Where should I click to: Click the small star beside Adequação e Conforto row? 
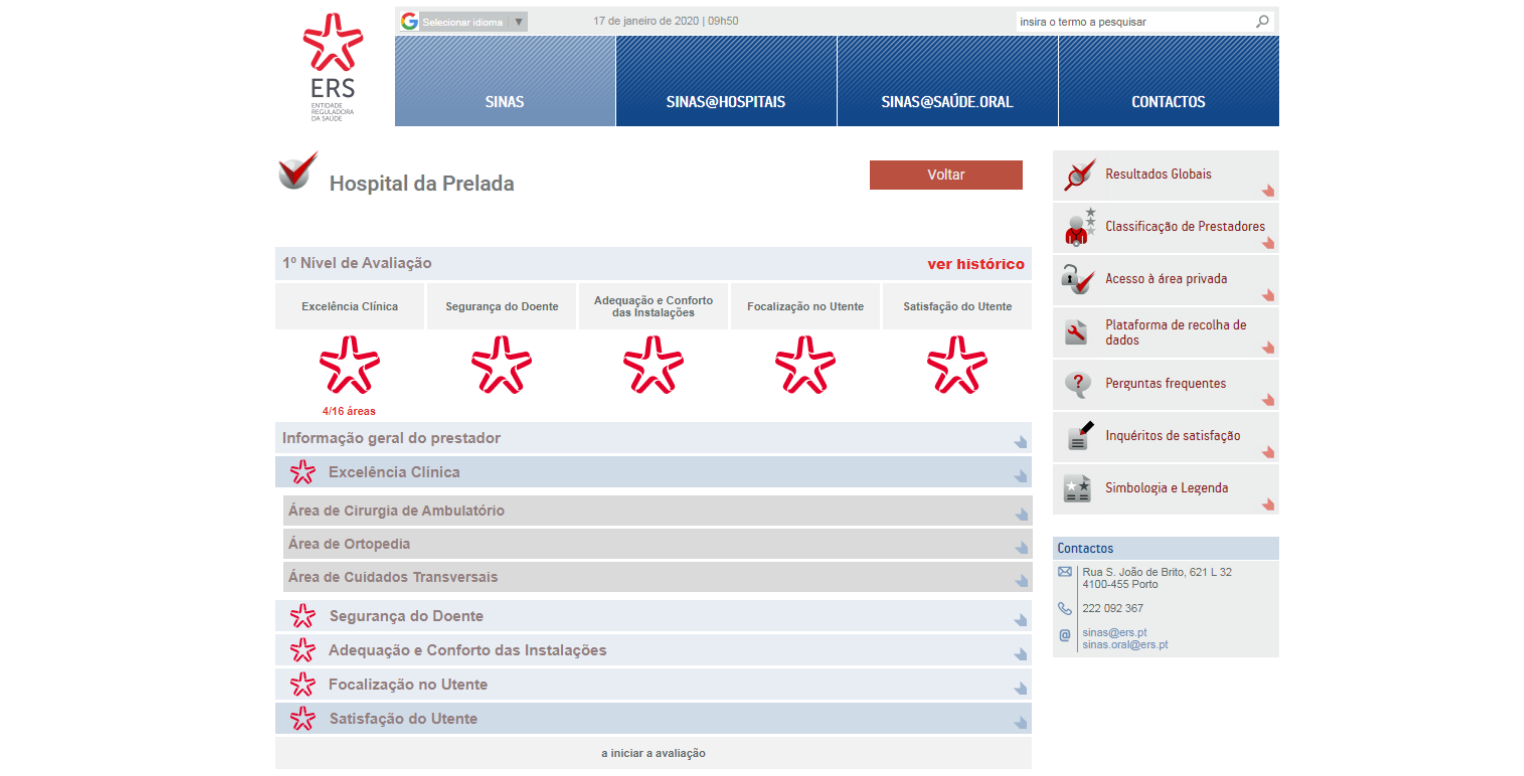302,650
